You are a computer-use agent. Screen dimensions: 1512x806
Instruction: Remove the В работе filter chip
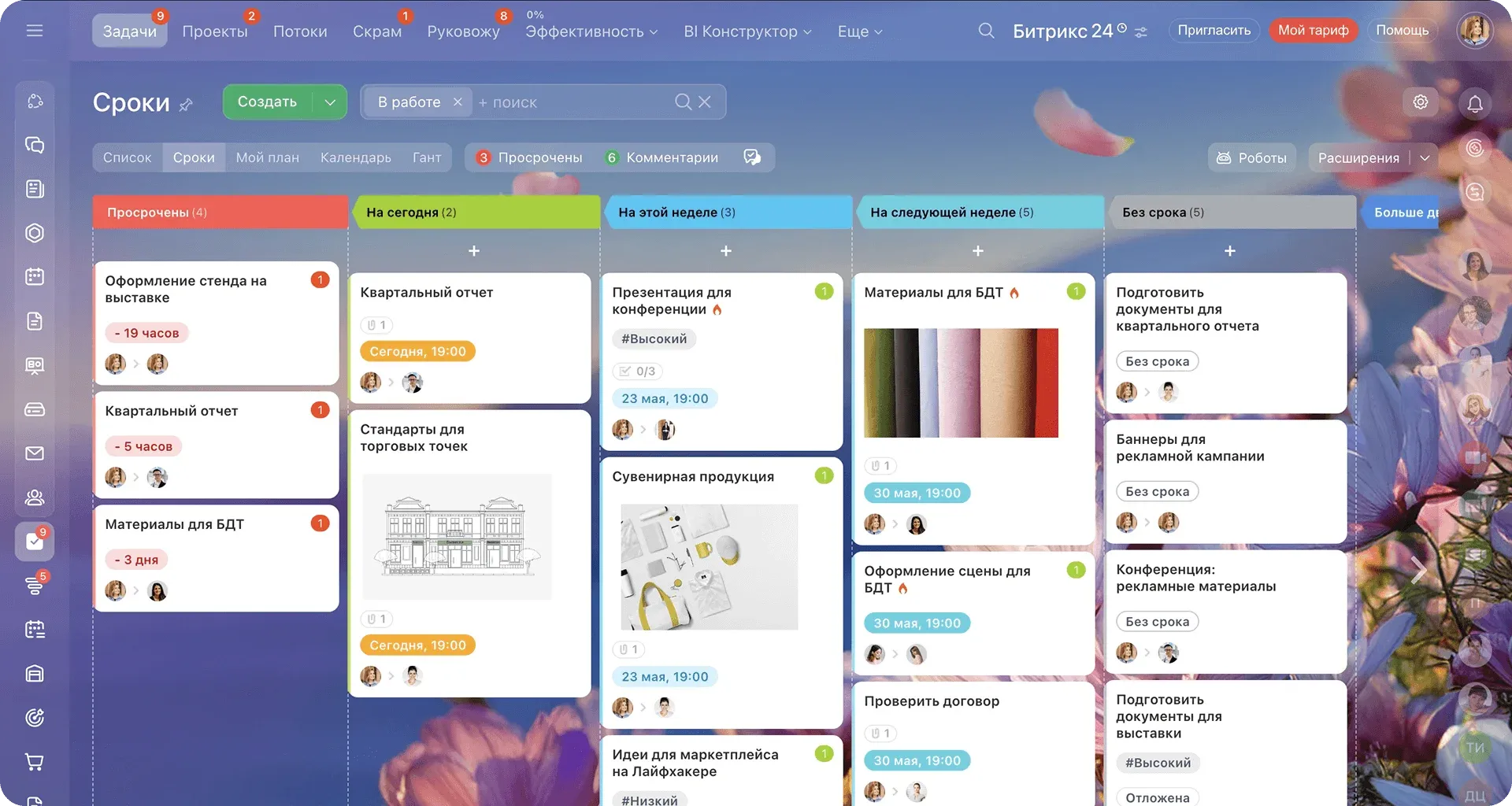pyautogui.click(x=458, y=102)
